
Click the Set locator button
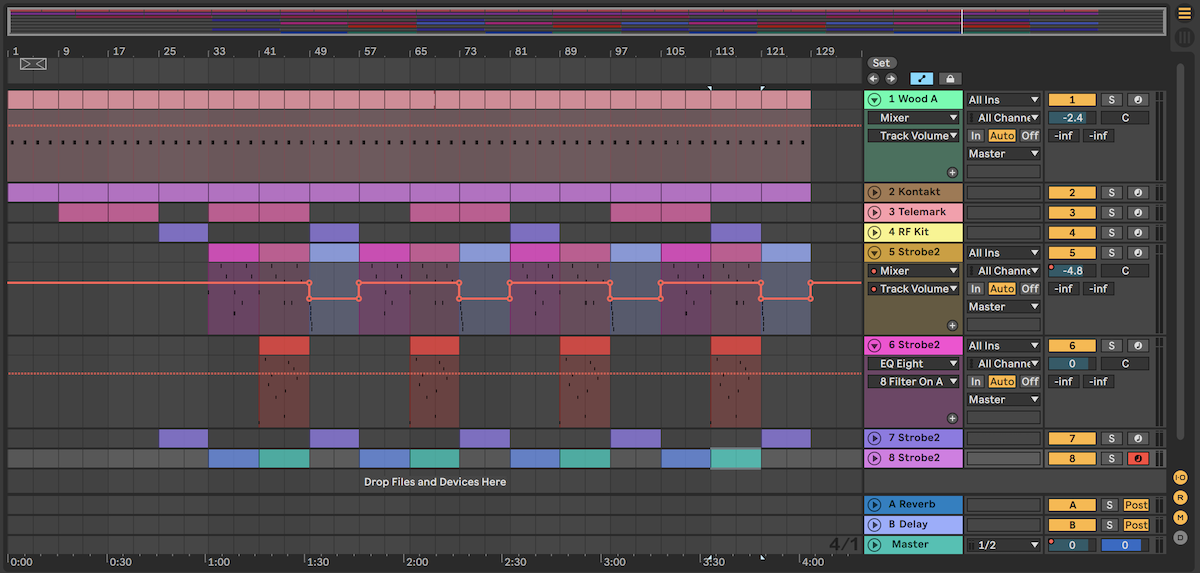click(881, 63)
